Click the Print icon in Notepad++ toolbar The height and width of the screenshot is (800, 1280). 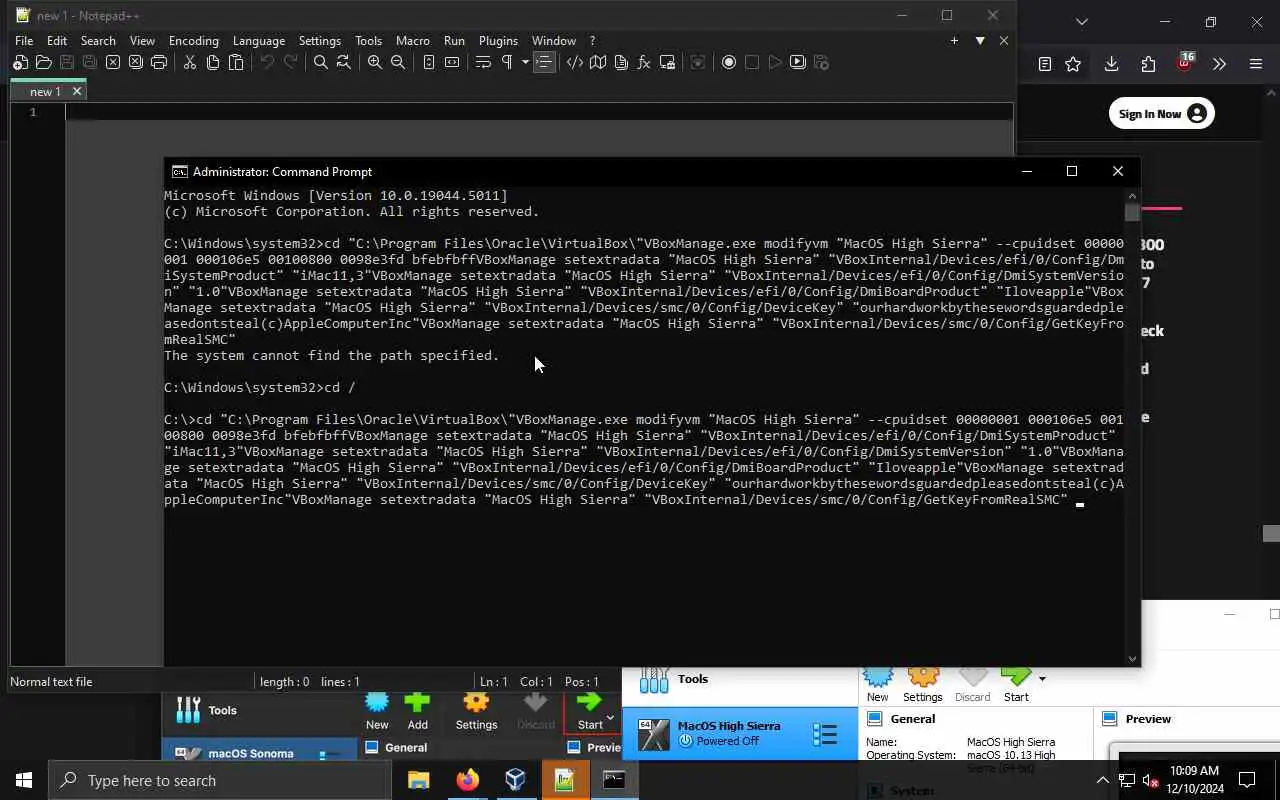[x=159, y=62]
